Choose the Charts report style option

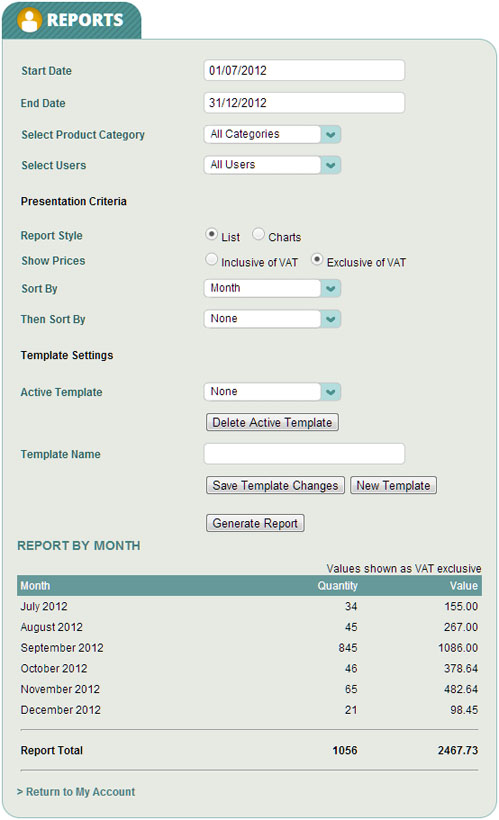click(258, 234)
